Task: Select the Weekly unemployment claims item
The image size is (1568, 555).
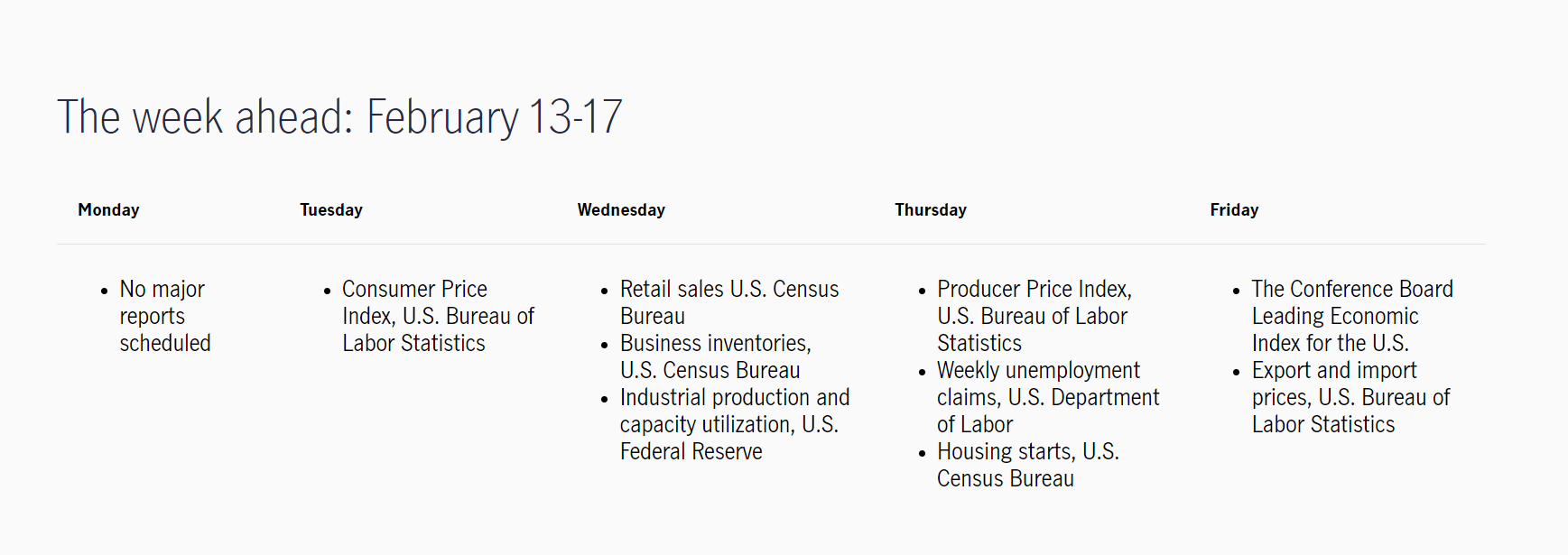Action: (x=1047, y=397)
